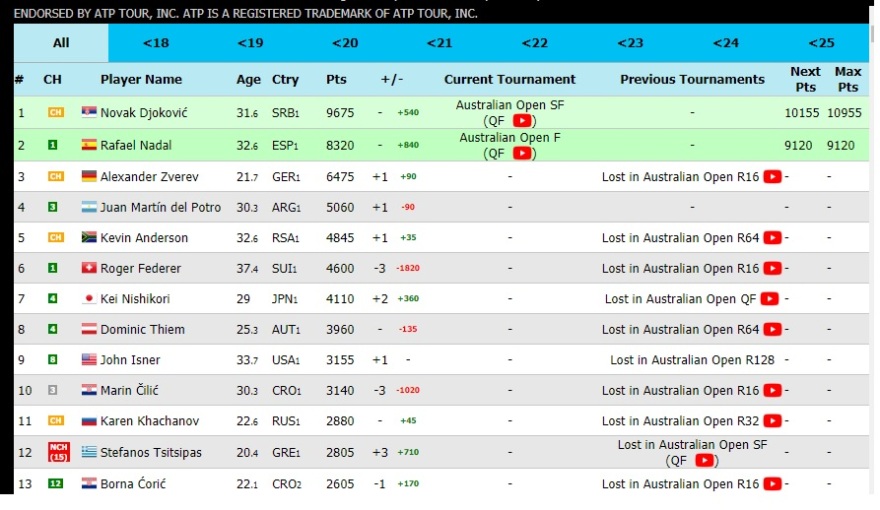Screen dimensions: 880x510
Task: Switch to the <21 age tab
Action: (x=439, y=43)
